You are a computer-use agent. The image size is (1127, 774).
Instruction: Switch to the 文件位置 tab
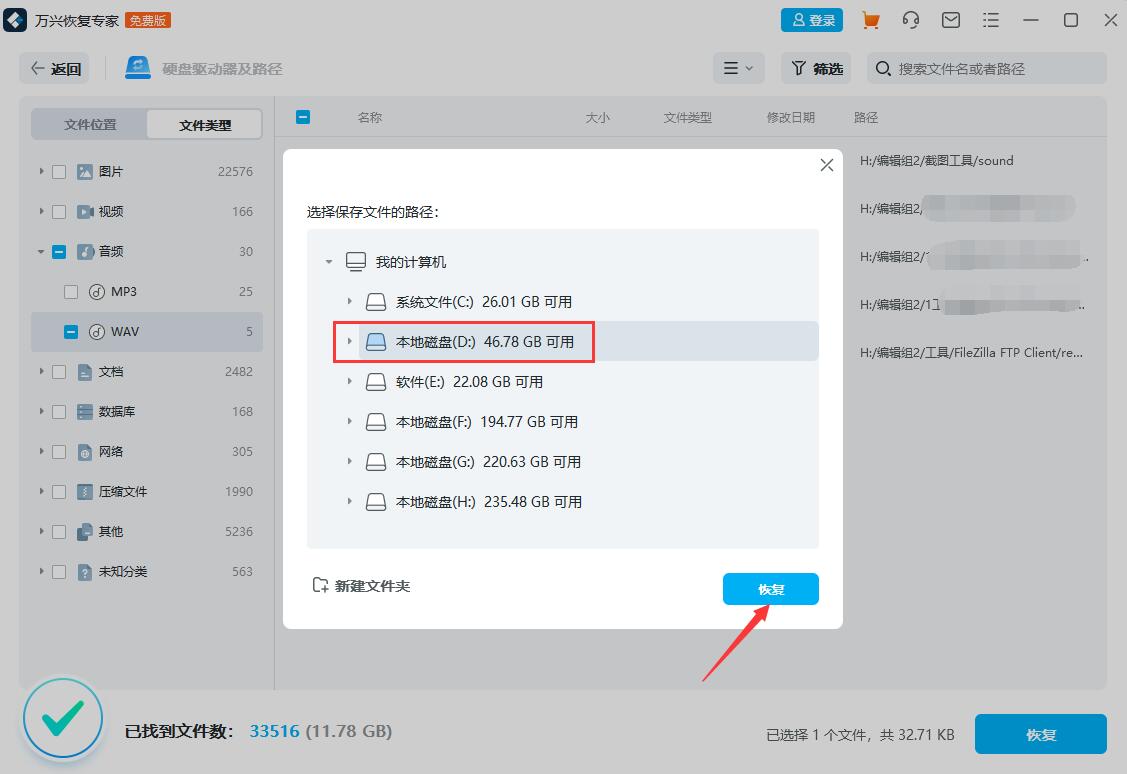point(90,125)
